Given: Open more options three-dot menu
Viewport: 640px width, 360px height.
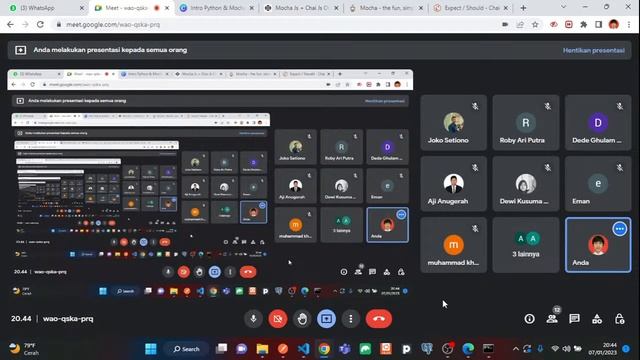Looking at the screenshot, I should pos(351,319).
